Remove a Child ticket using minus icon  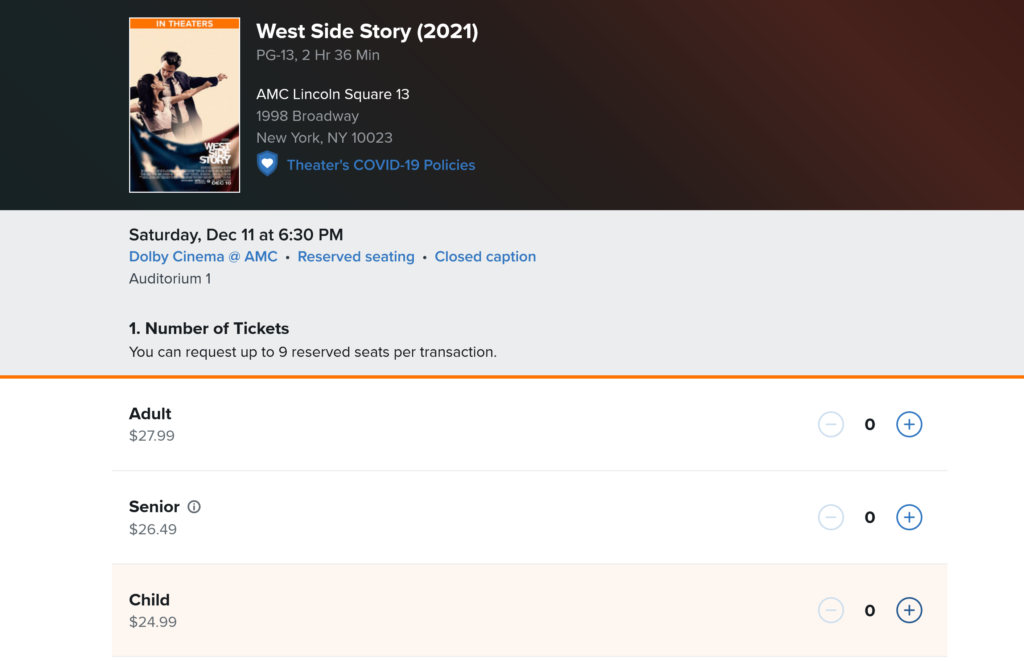(831, 610)
